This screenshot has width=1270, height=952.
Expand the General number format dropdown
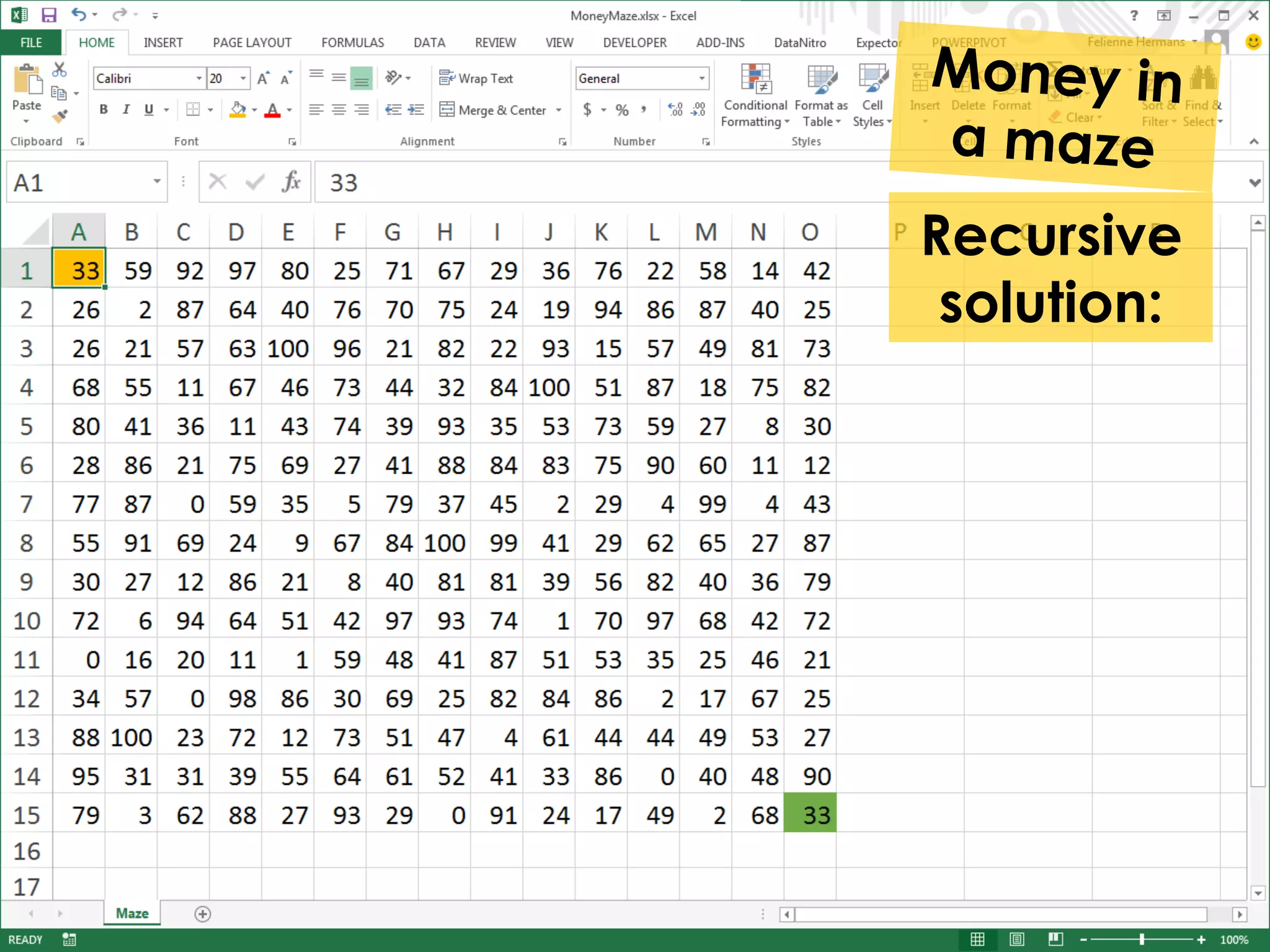[x=701, y=78]
